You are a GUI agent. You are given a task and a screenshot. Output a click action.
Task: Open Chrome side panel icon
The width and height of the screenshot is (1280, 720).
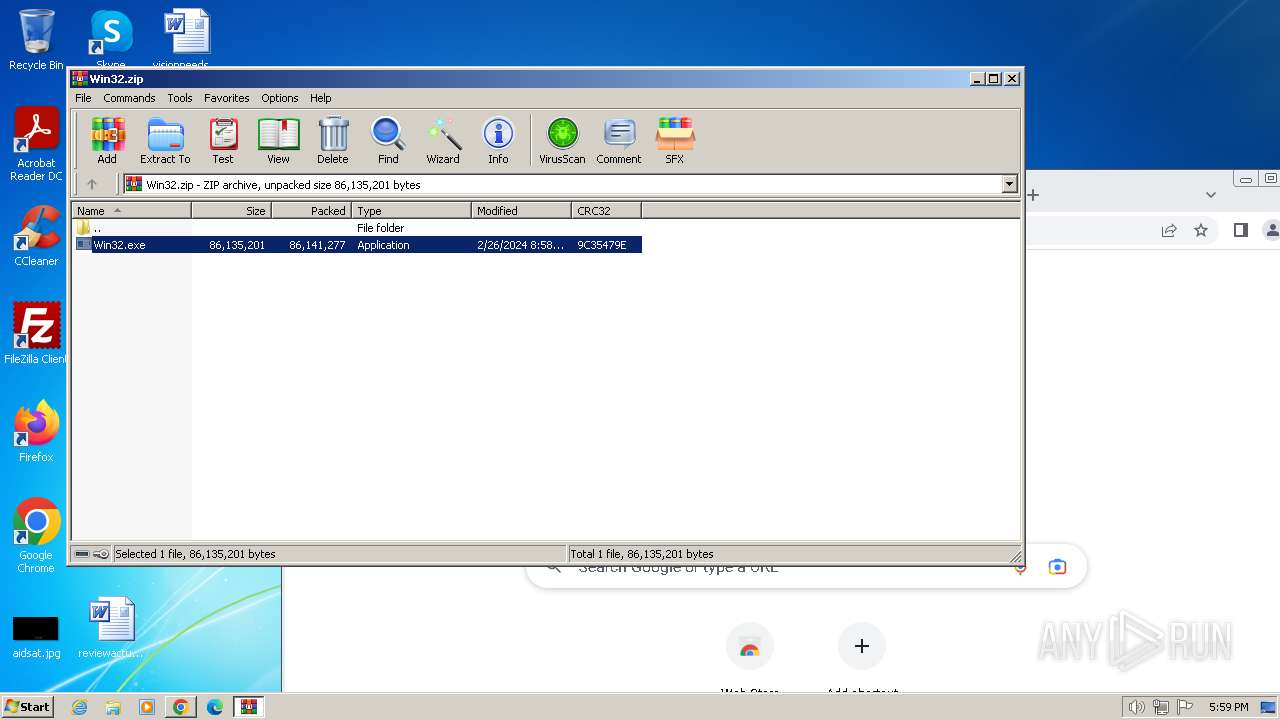(1241, 230)
